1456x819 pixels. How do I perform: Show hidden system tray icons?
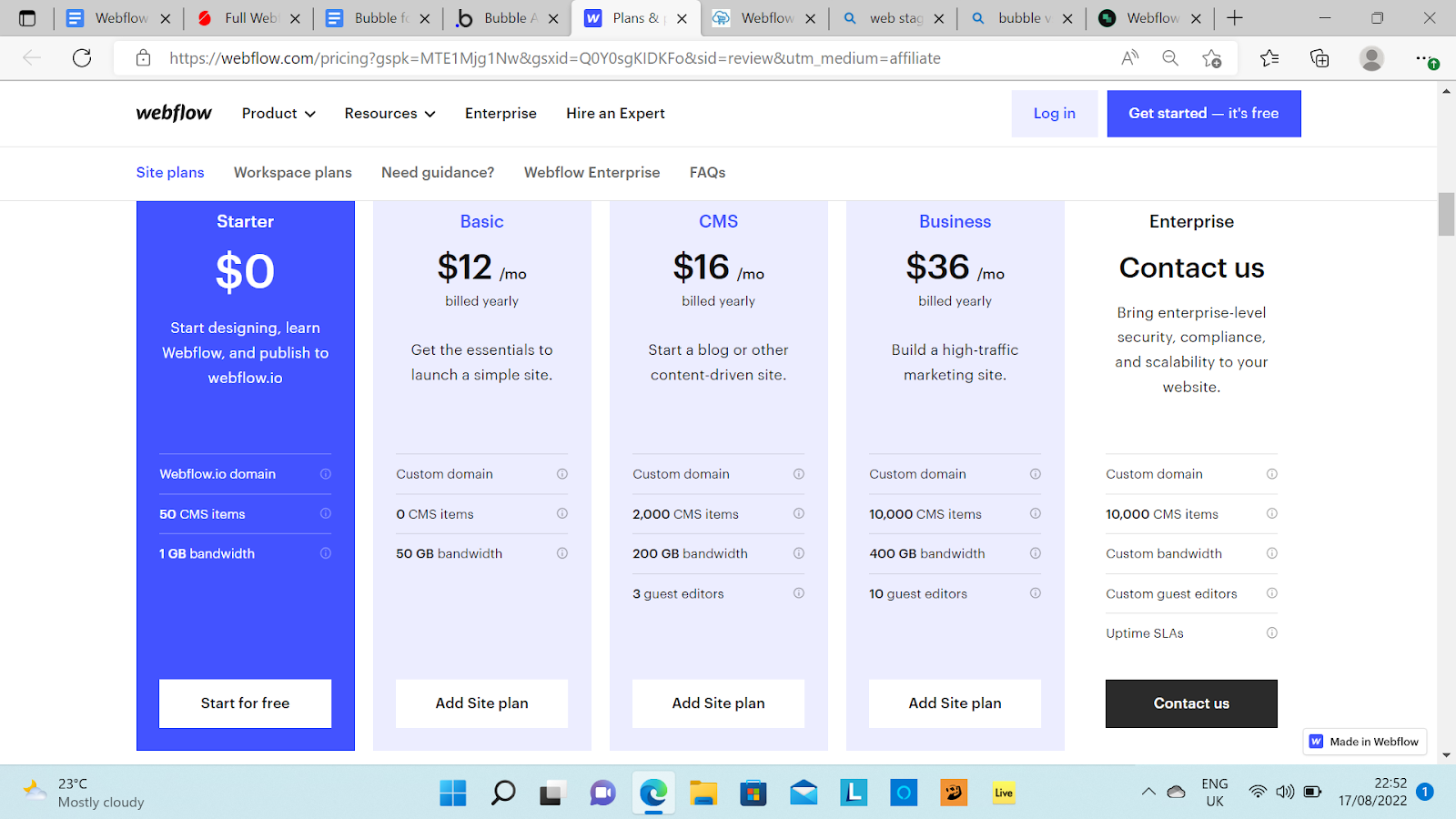(1148, 792)
